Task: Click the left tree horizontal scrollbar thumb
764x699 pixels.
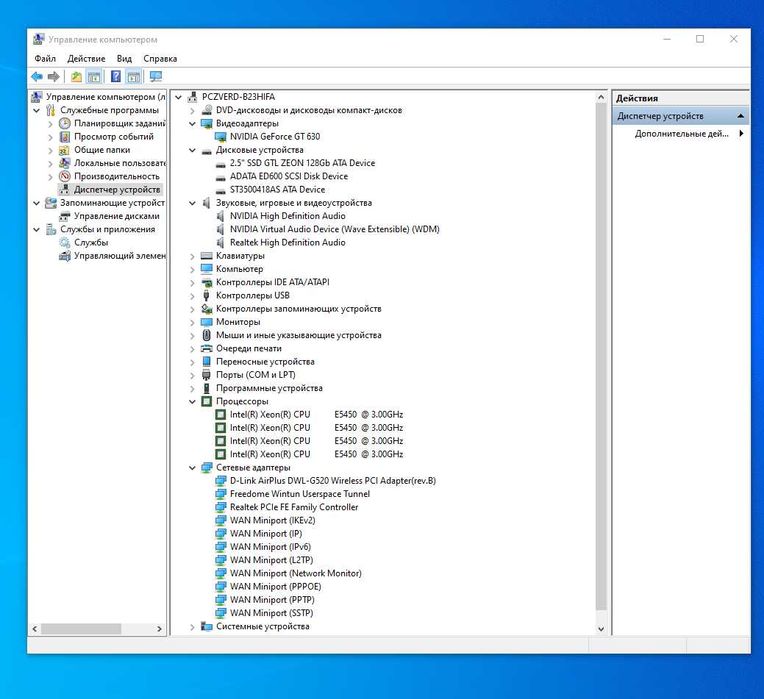Action: [x=81, y=629]
